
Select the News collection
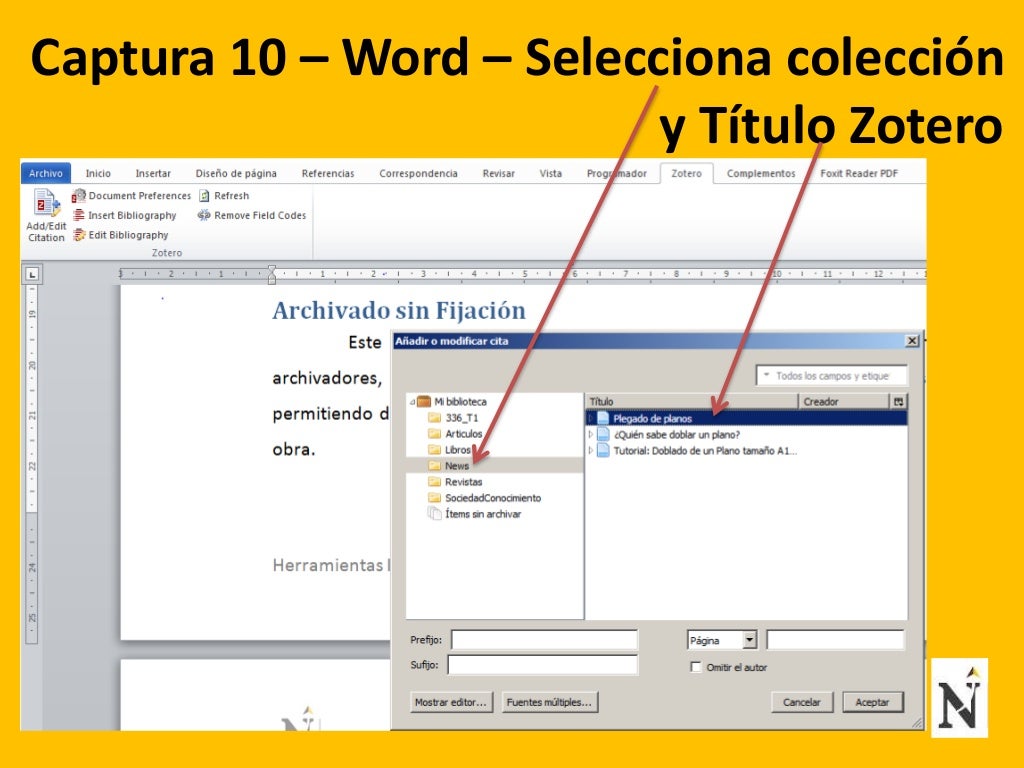[x=494, y=466]
